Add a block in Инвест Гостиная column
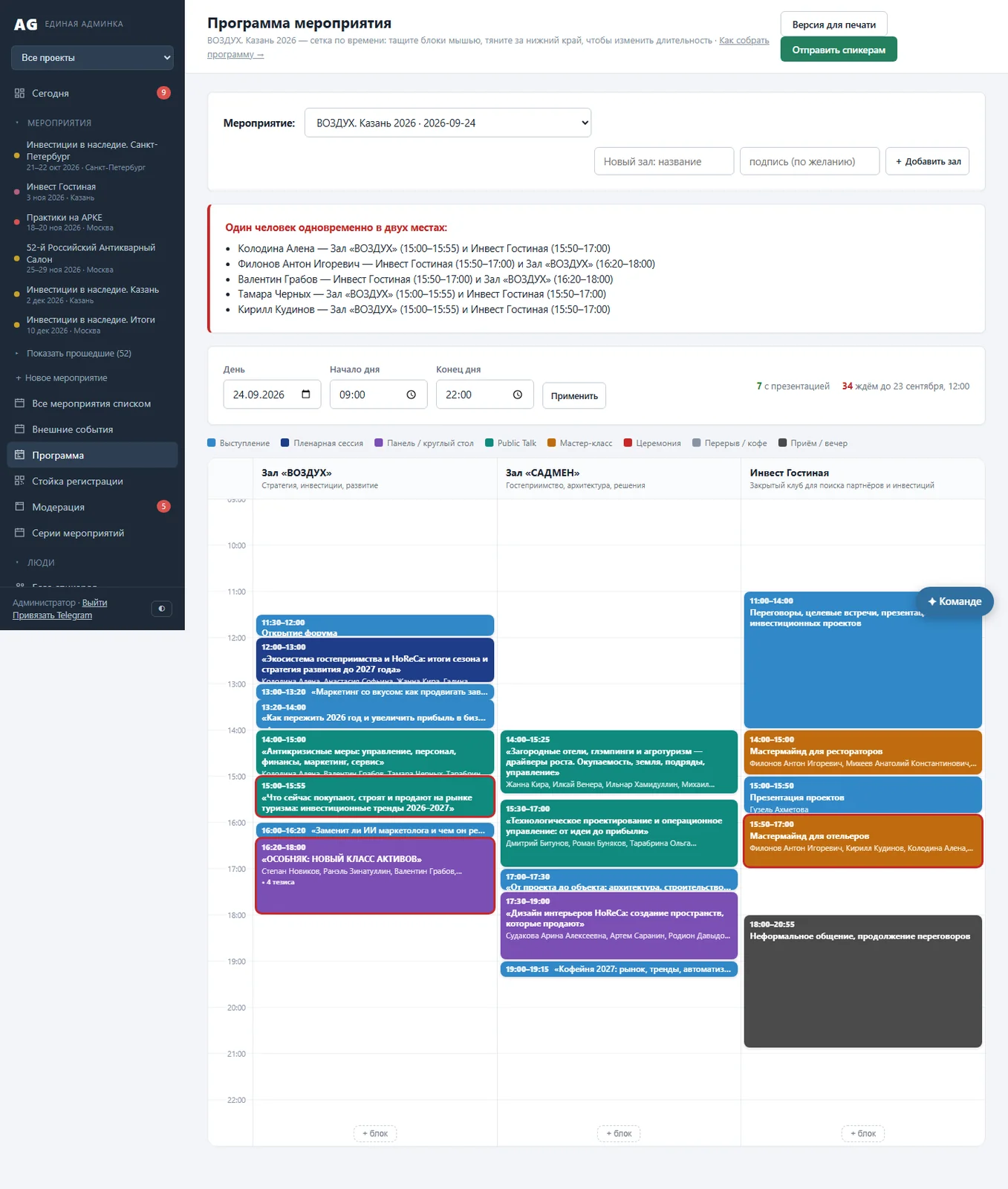Image resolution: width=1008 pixels, height=1189 pixels. 863,1133
